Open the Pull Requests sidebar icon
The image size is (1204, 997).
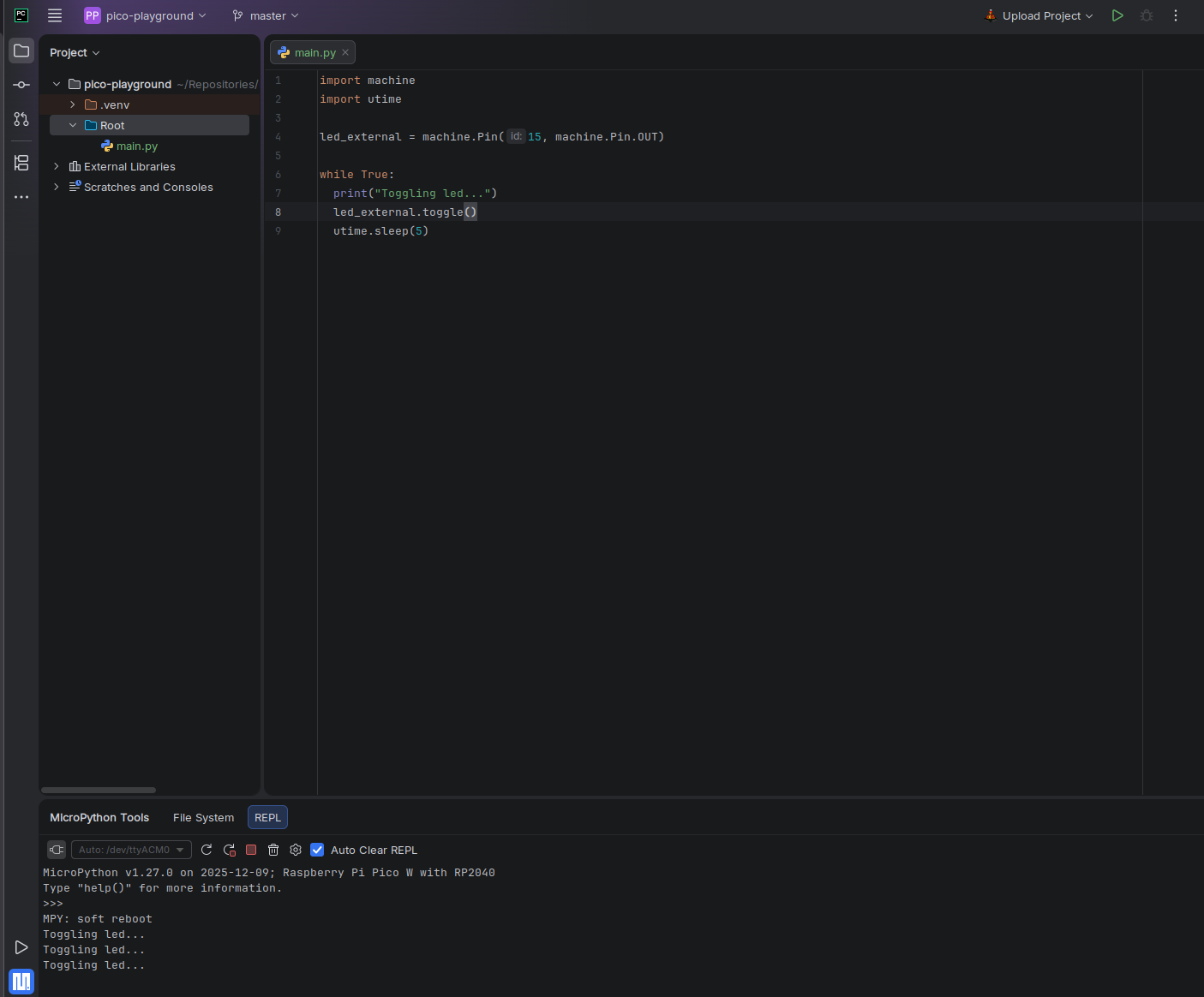[x=21, y=119]
